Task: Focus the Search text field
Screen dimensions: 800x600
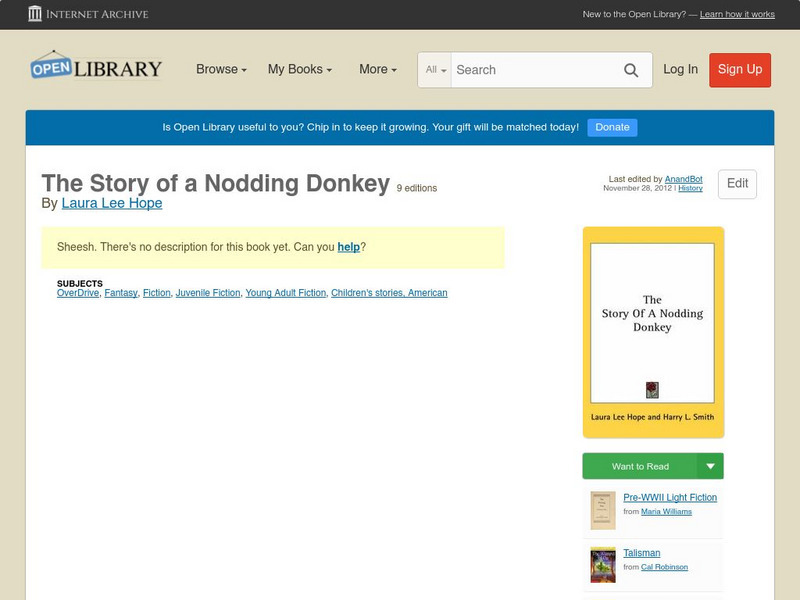Action: click(532, 70)
